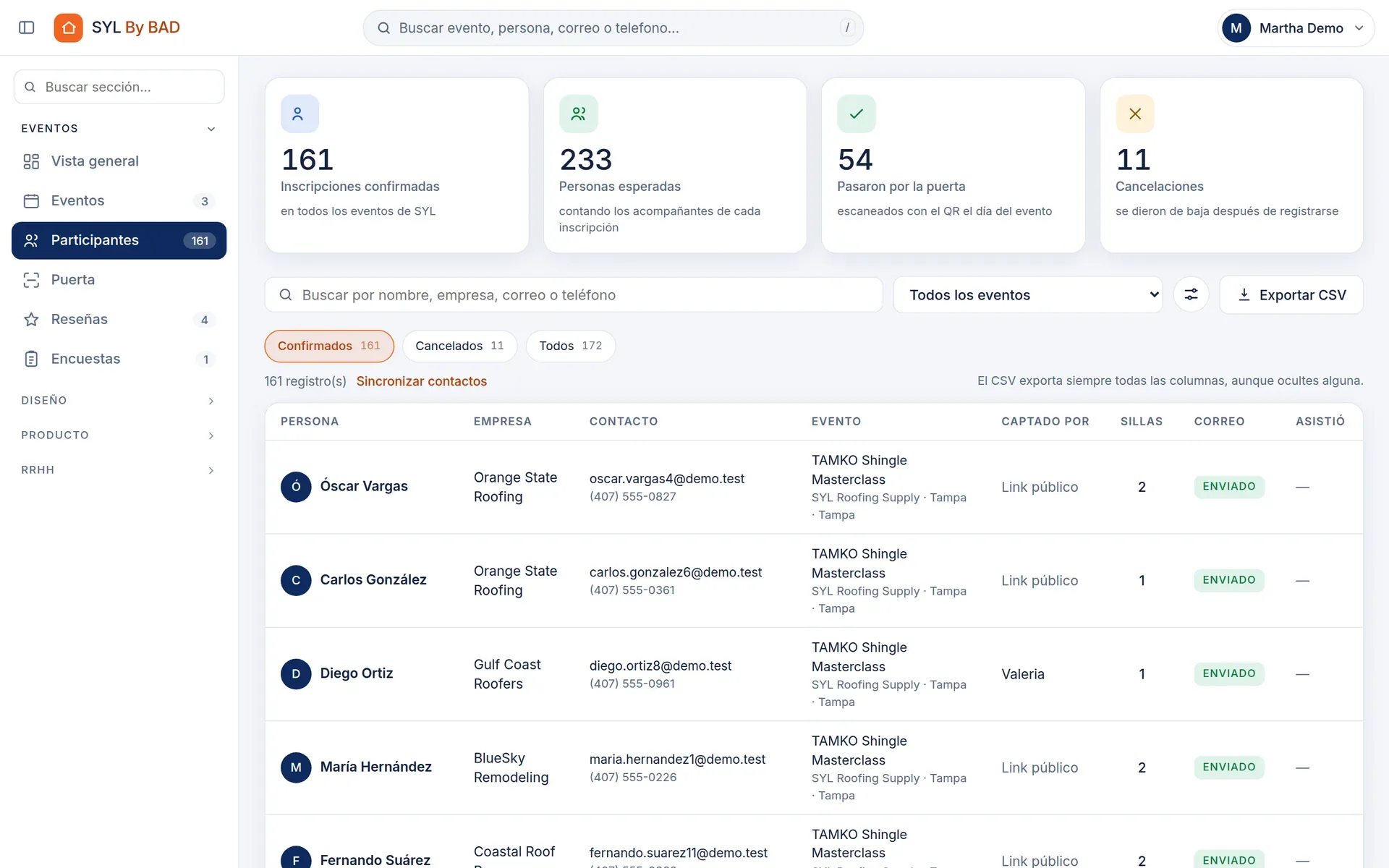Click email oscar.vargas4@demo.test
The height and width of the screenshot is (868, 1389).
pos(667,479)
